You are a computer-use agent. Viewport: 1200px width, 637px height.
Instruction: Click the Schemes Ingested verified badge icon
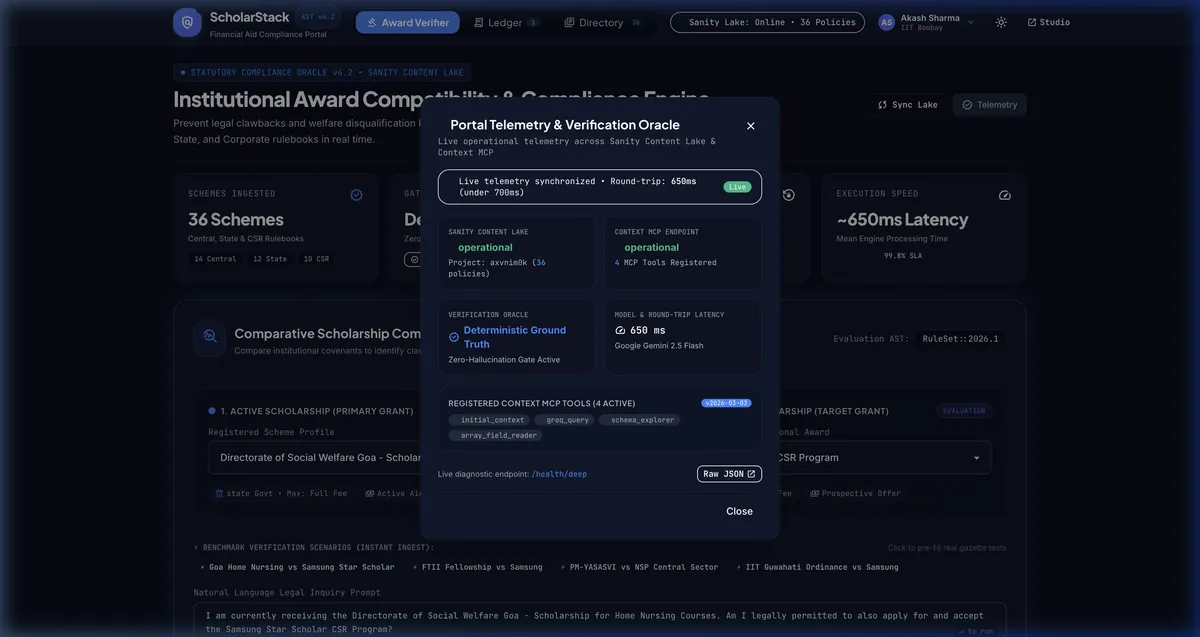356,195
